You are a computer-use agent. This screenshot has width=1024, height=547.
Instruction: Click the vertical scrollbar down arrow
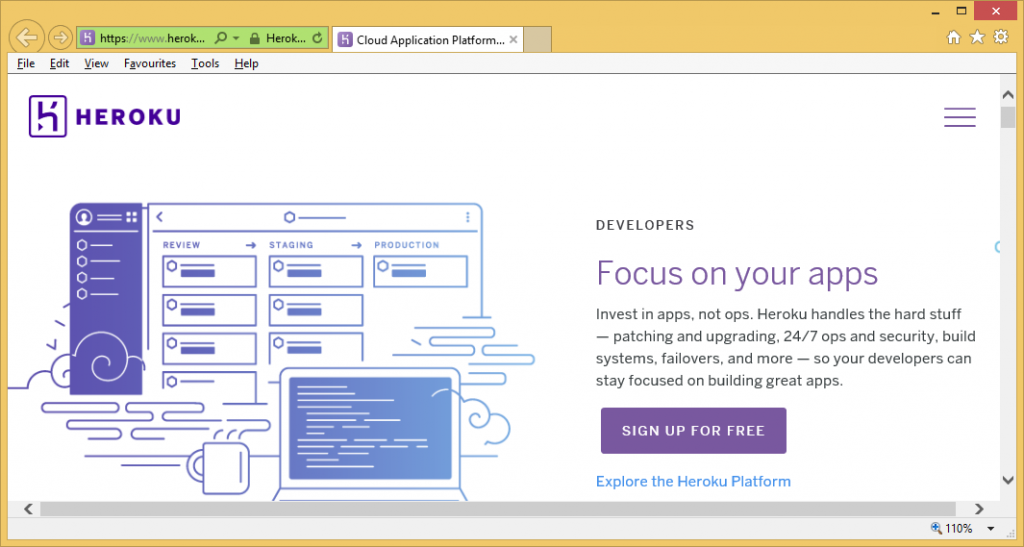[x=1007, y=481]
